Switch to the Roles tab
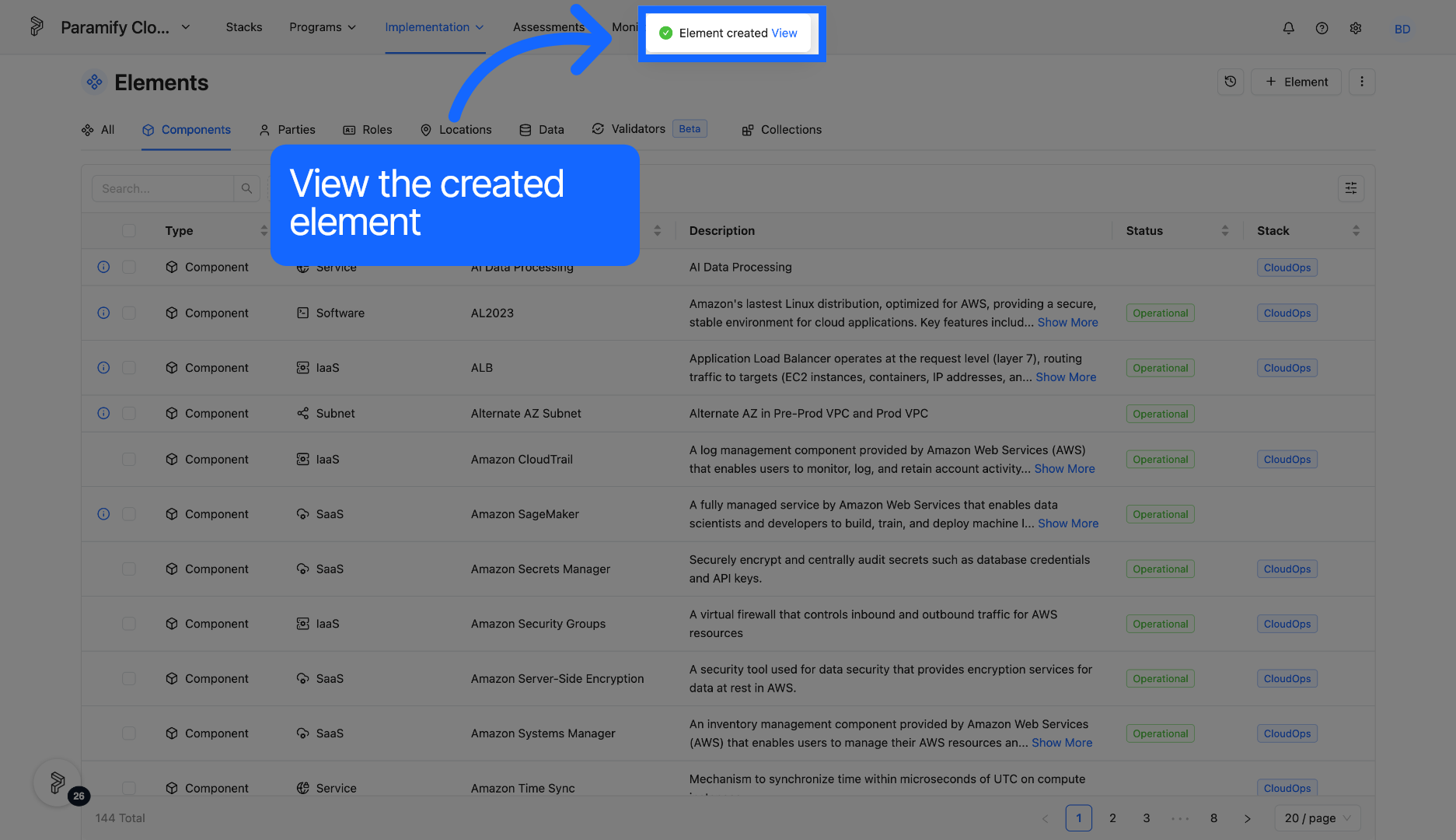 pos(368,130)
